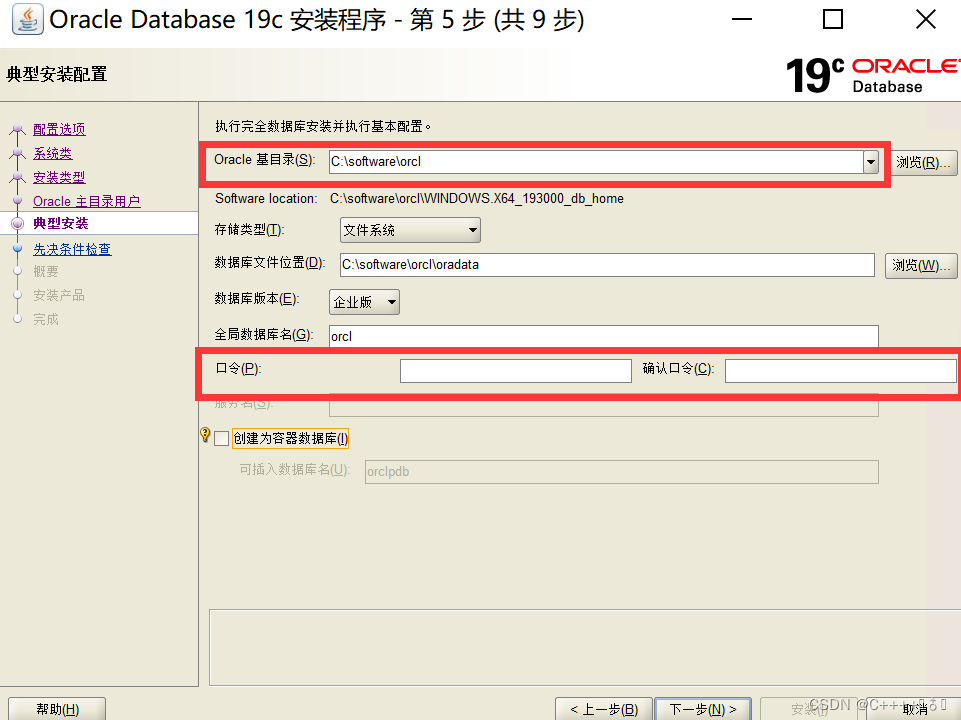Screen dimensions: 961x720
Task: Proceed with 下一步(N)
Action: (703, 709)
